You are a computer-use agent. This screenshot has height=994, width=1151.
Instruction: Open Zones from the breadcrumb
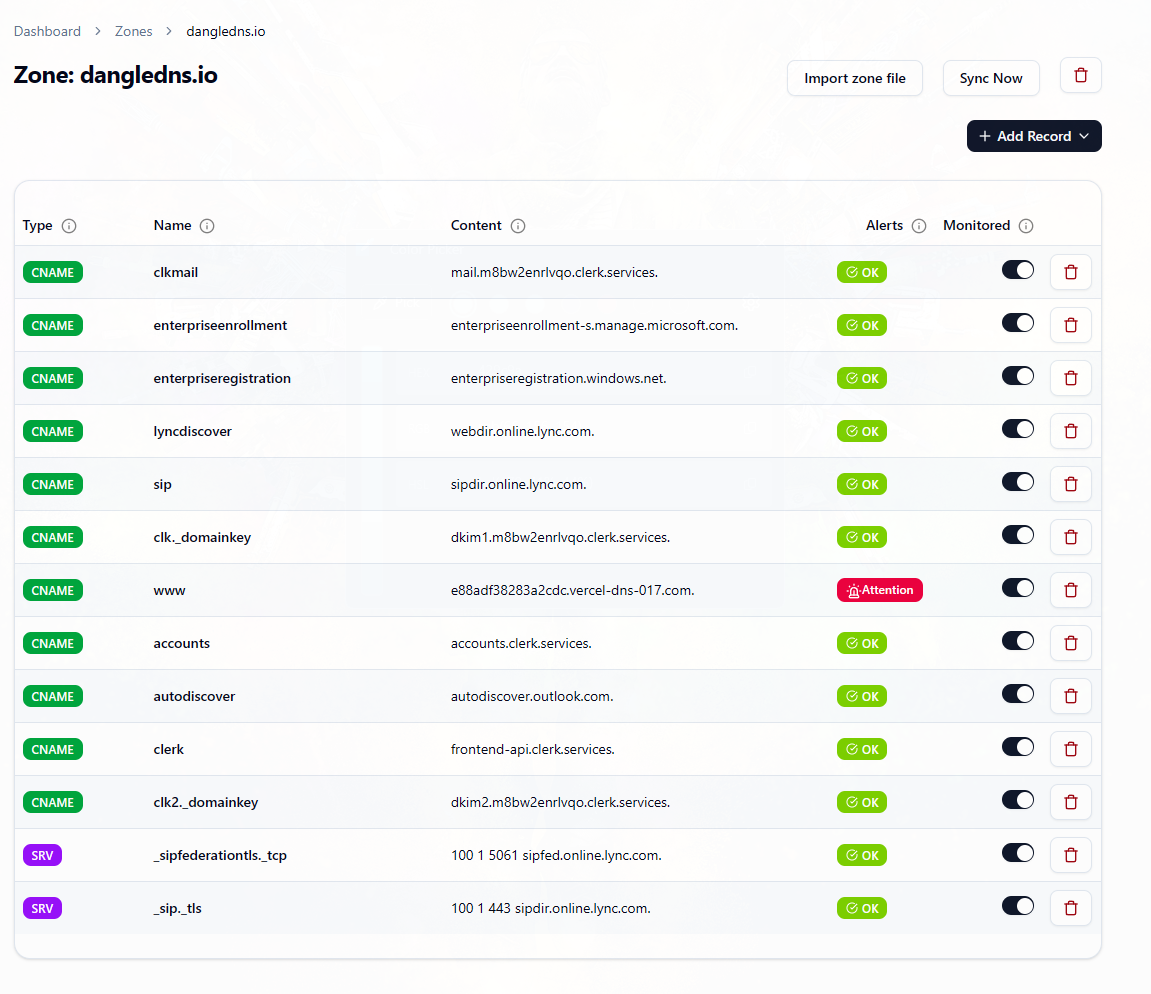tap(133, 31)
